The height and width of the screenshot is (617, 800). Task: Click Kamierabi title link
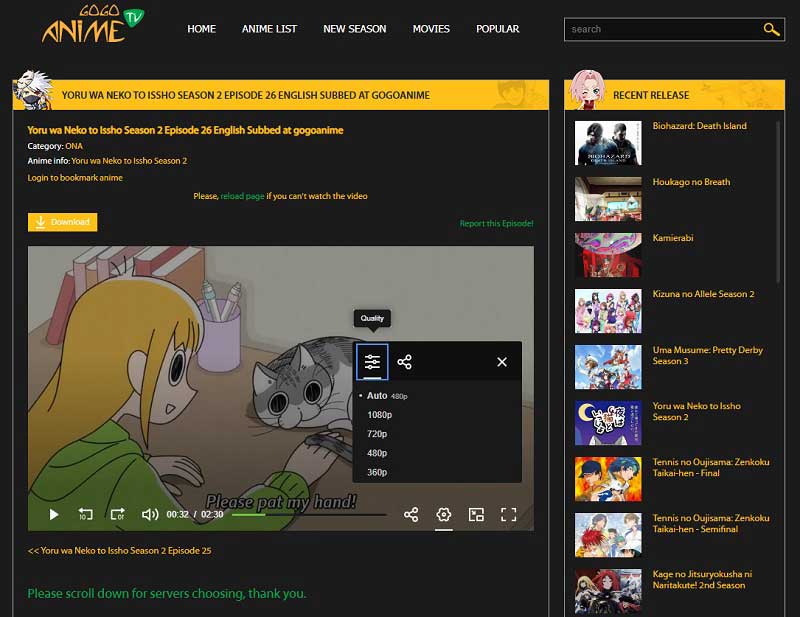pyautogui.click(x=673, y=238)
